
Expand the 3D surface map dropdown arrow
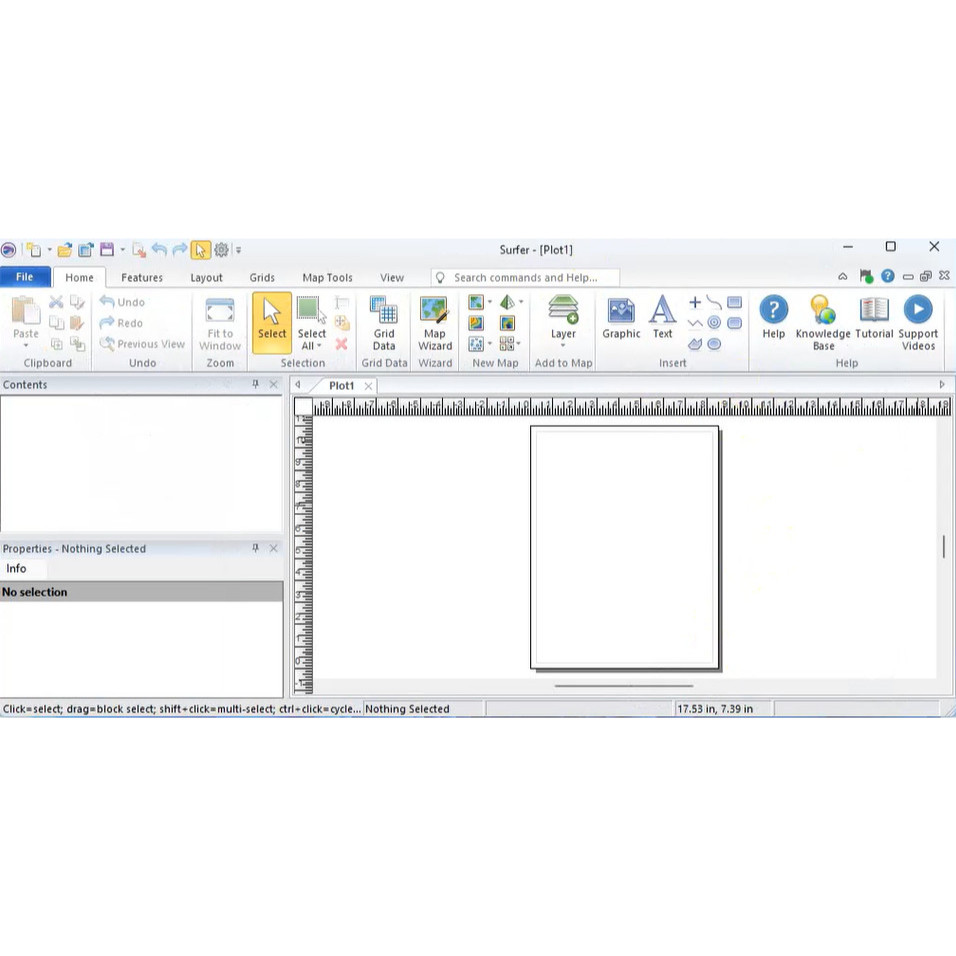[x=521, y=302]
